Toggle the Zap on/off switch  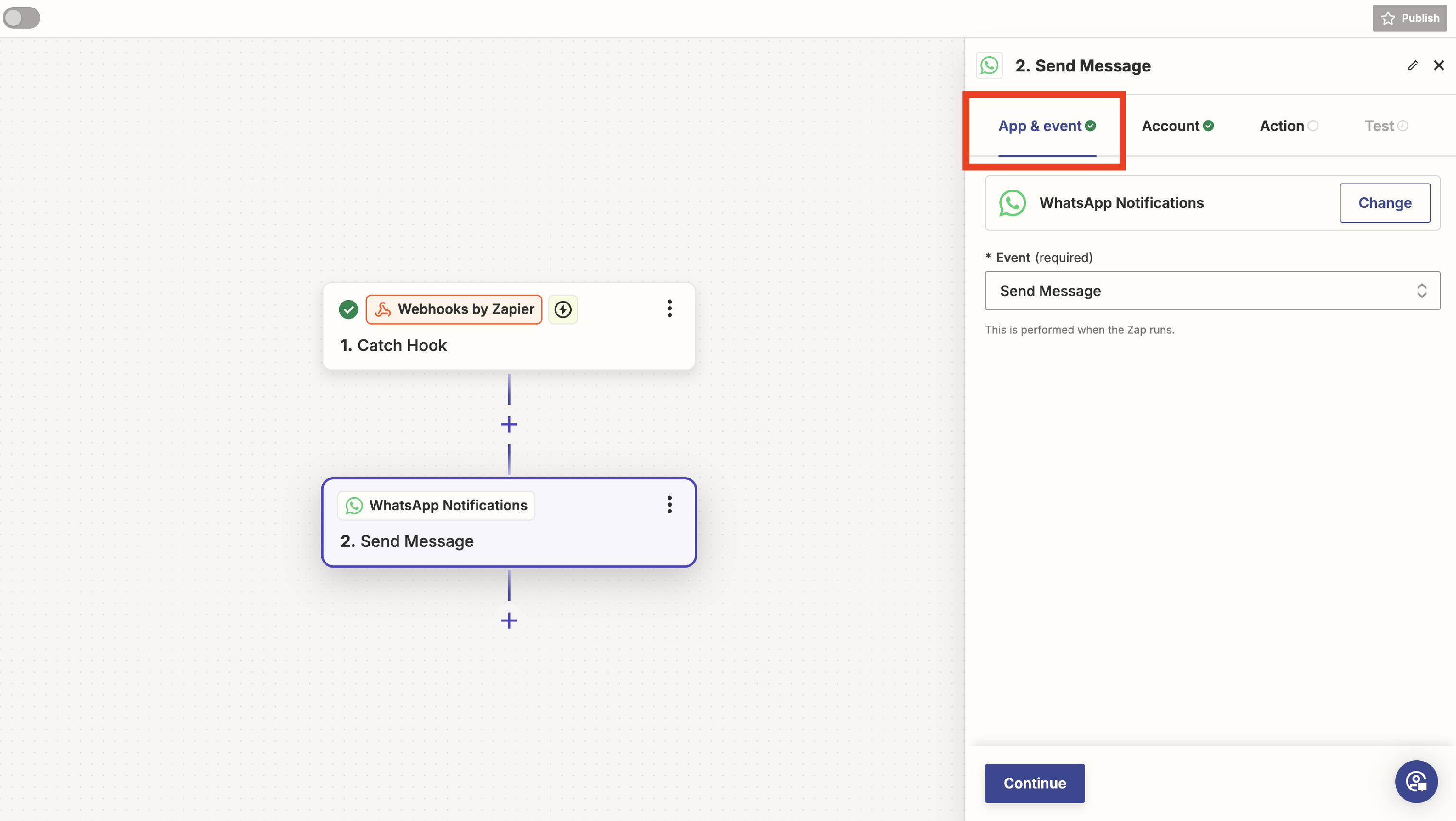[21, 17]
